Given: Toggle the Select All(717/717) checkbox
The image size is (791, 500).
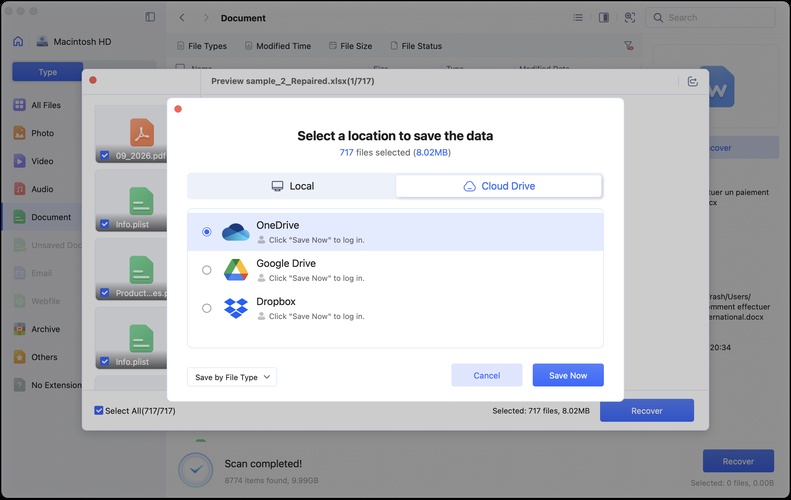Looking at the screenshot, I should (98, 411).
